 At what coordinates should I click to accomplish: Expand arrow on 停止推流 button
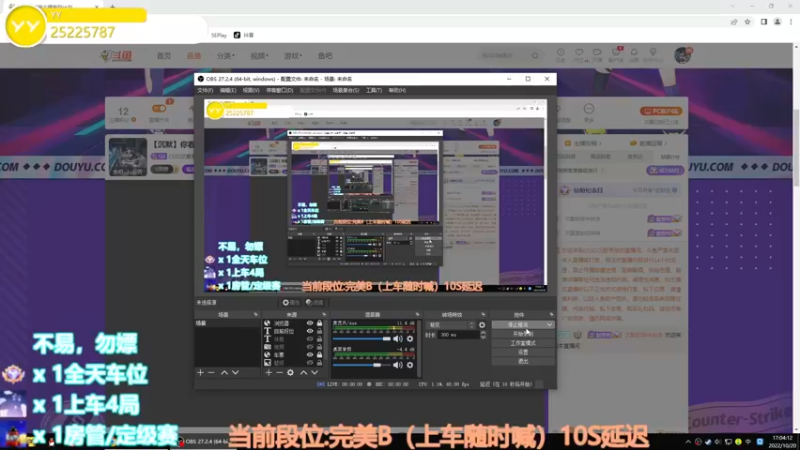pyautogui.click(x=549, y=324)
